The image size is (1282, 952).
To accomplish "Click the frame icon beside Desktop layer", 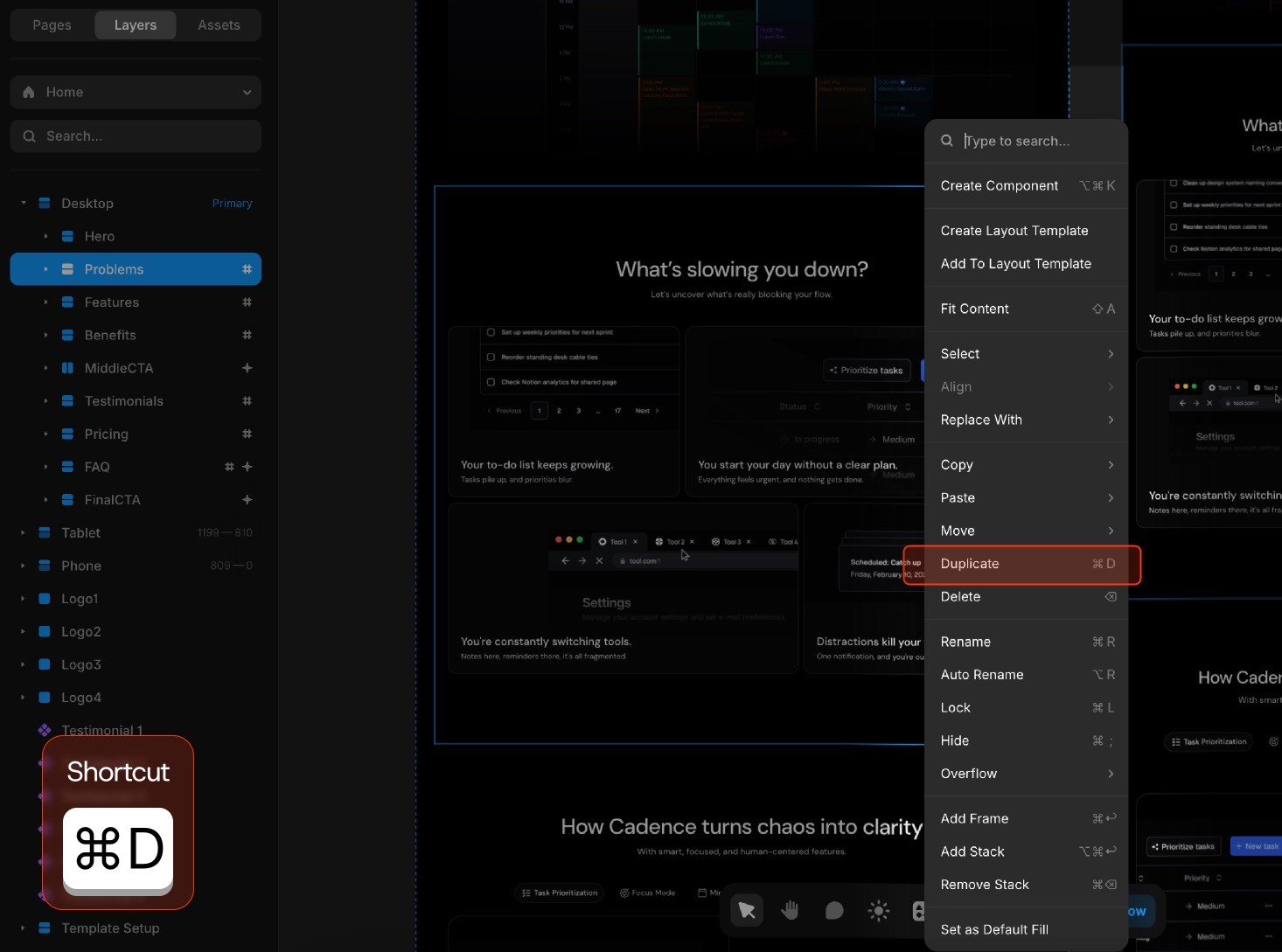I will click(45, 203).
